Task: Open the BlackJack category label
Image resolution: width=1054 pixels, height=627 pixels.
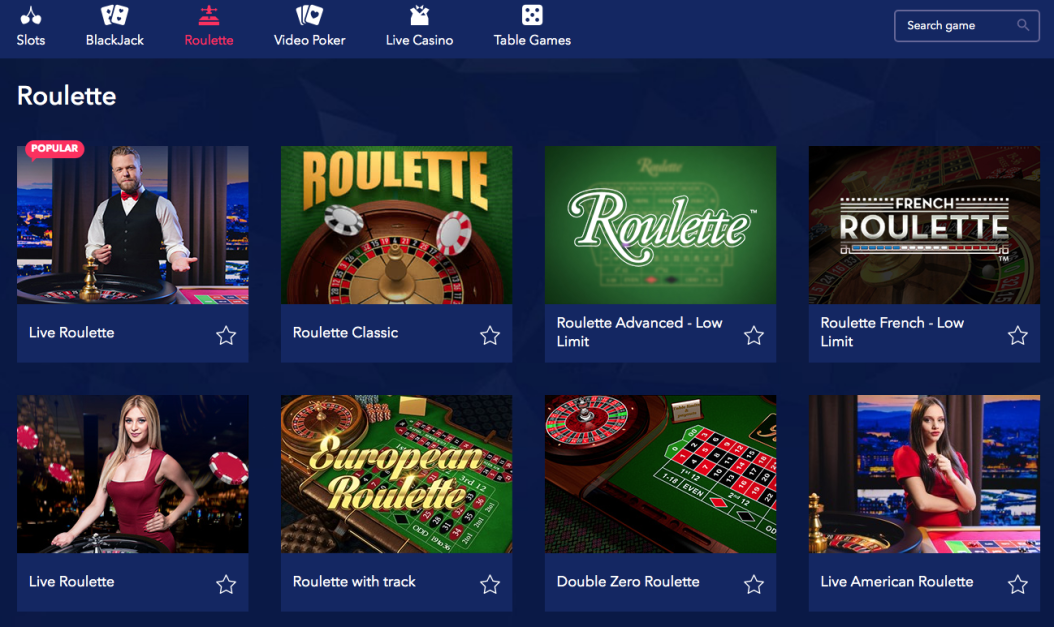Action: (x=115, y=40)
